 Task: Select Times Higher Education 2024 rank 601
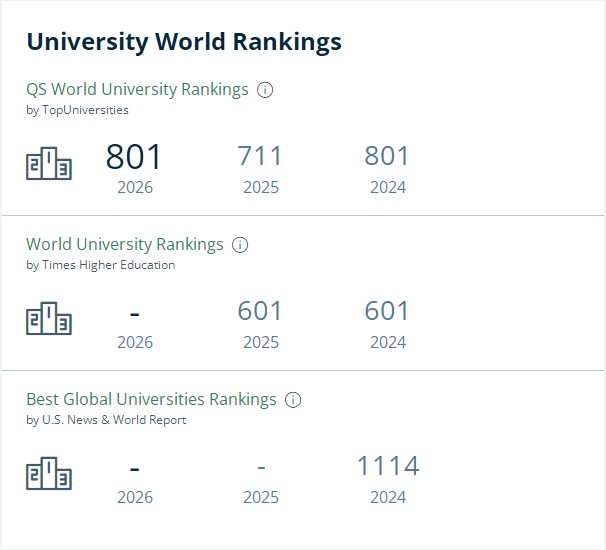pos(386,311)
